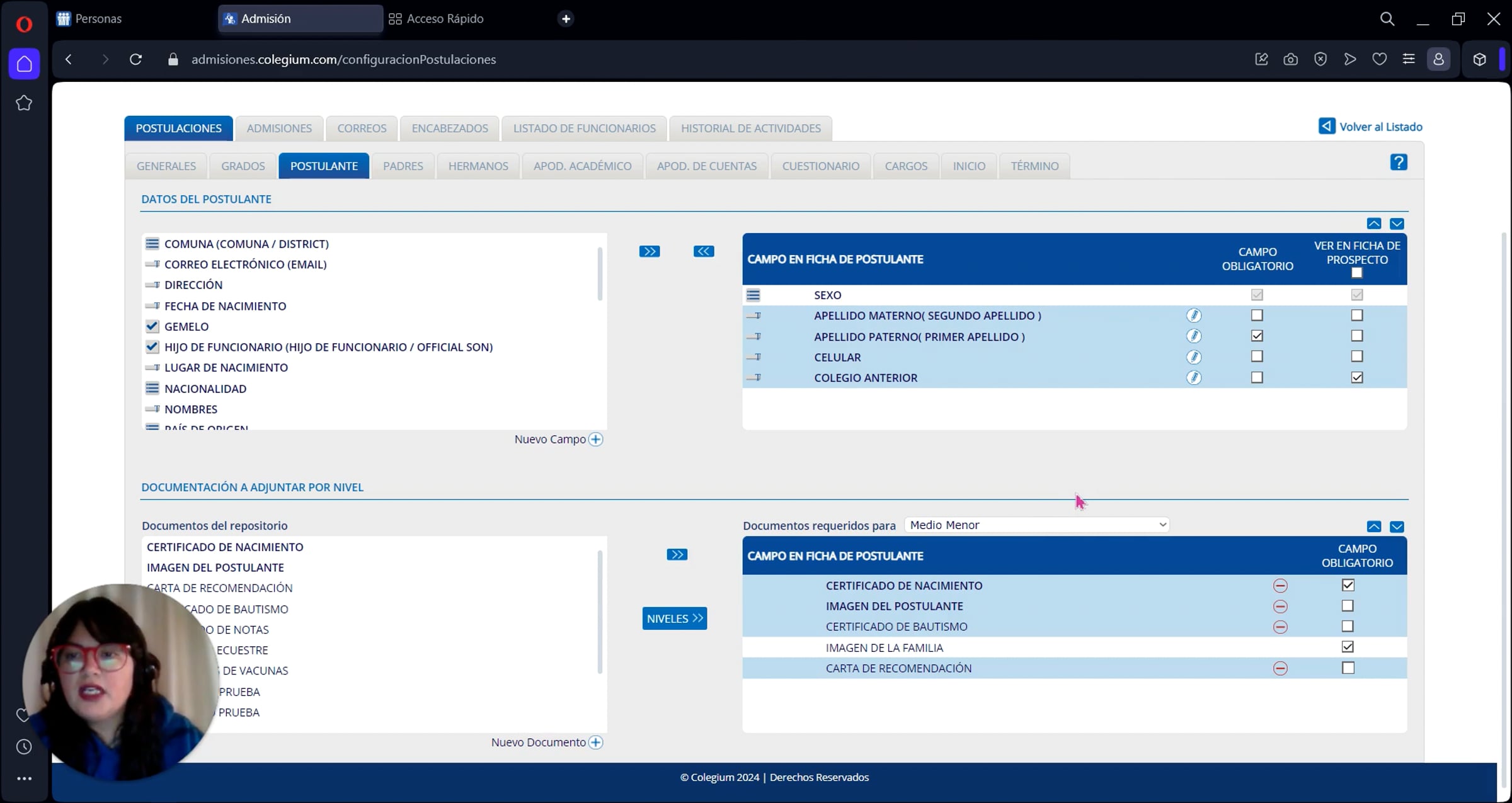Click the move-right double arrow for fields
Screen dimensions: 1512x803
pyautogui.click(x=649, y=251)
